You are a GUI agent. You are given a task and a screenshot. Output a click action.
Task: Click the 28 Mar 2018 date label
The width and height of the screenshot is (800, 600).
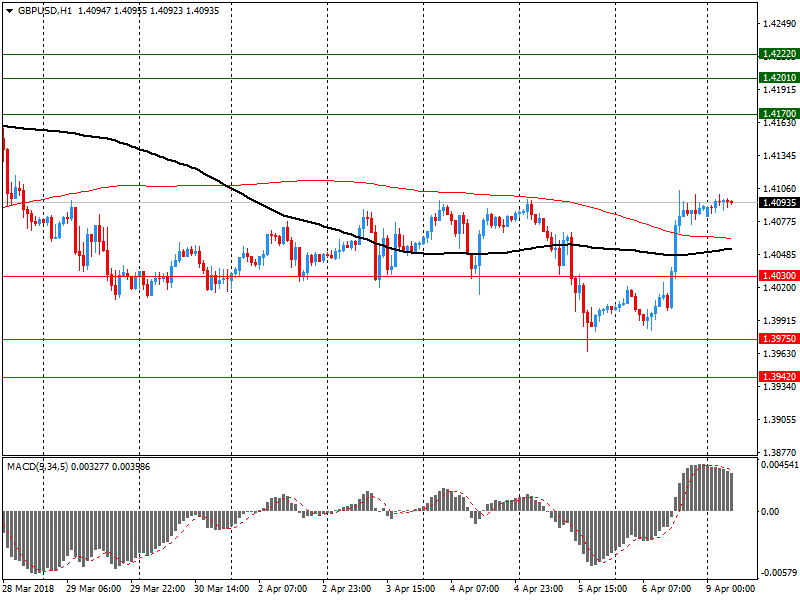(29, 589)
